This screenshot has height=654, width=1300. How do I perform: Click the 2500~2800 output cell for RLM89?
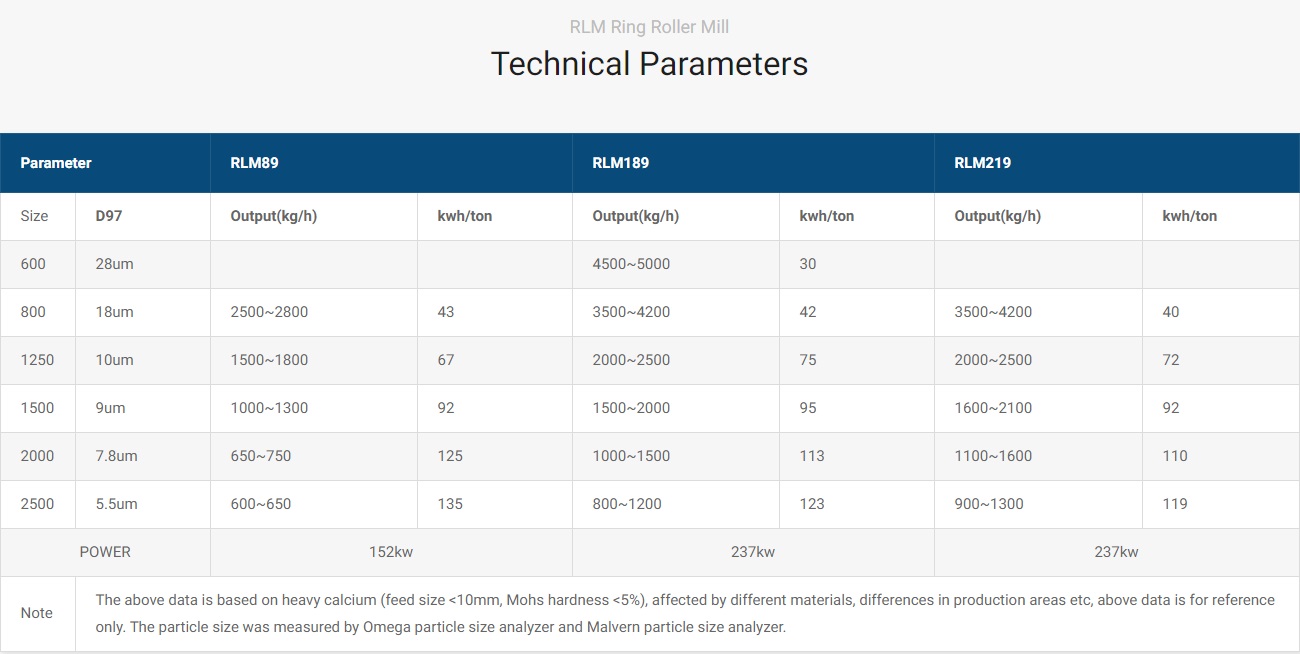point(314,312)
